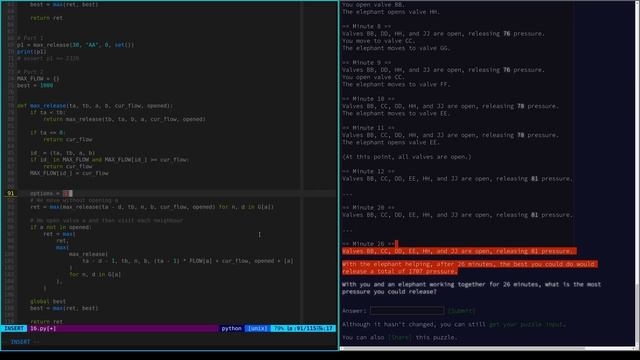Viewport: 640px width, 360px height.
Task: Click the 'print(p1)' line
Action: click(x=31, y=52)
